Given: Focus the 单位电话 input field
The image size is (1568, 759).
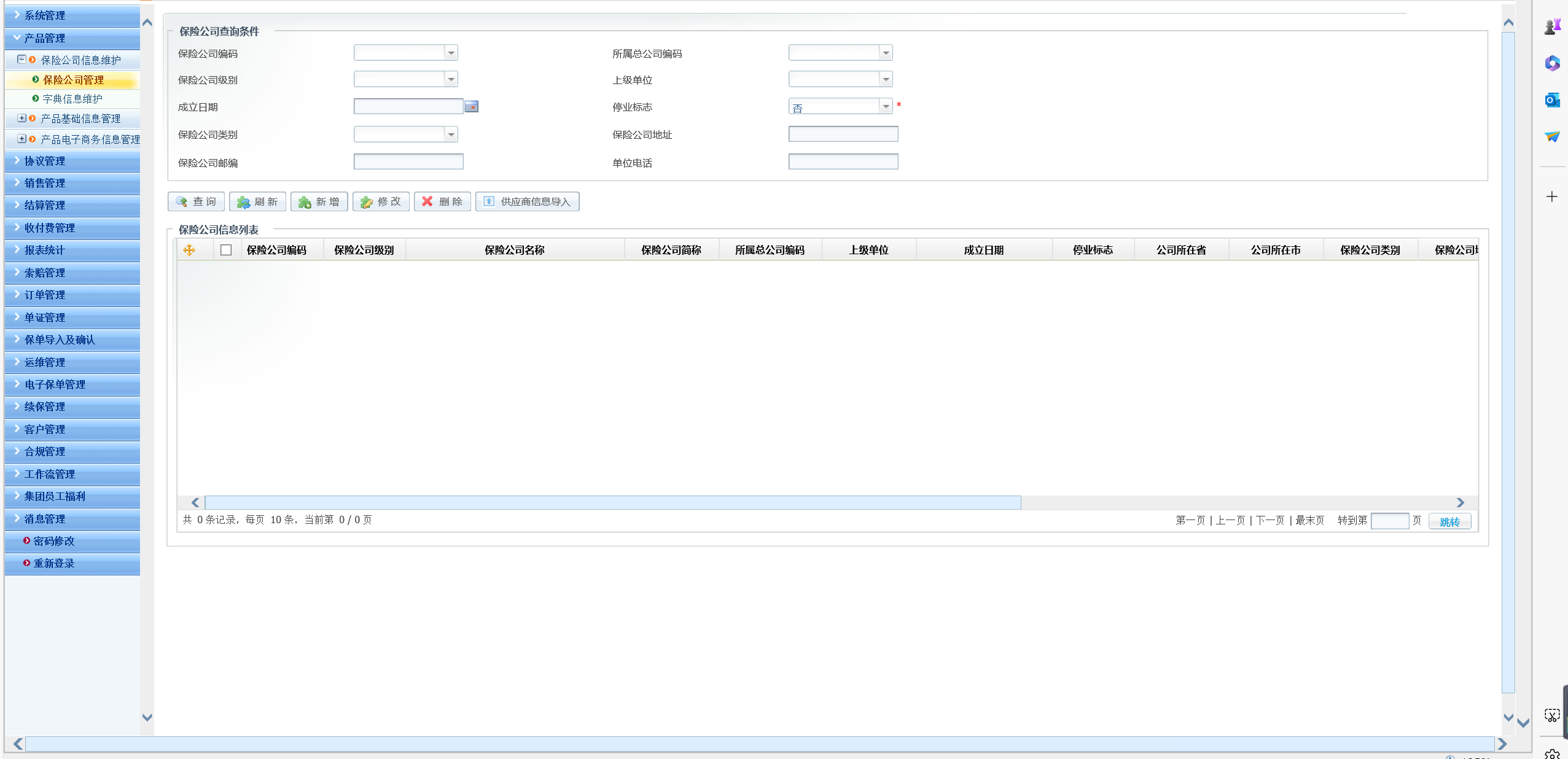Looking at the screenshot, I should pyautogui.click(x=843, y=162).
